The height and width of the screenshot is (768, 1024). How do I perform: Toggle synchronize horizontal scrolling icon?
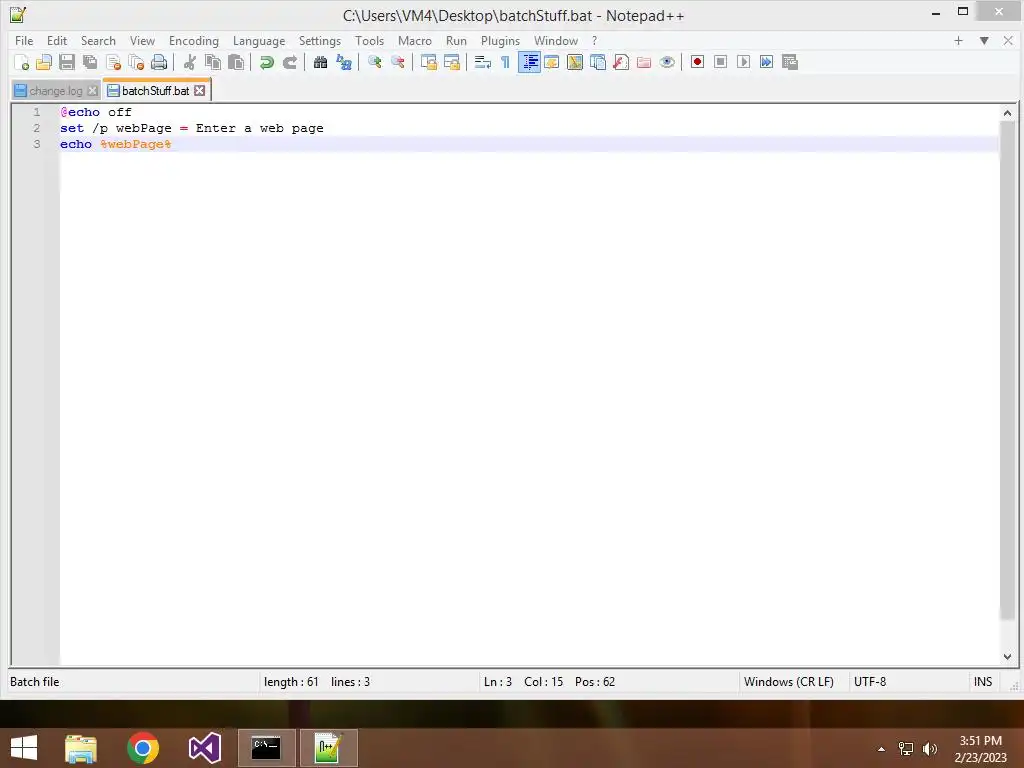point(451,62)
